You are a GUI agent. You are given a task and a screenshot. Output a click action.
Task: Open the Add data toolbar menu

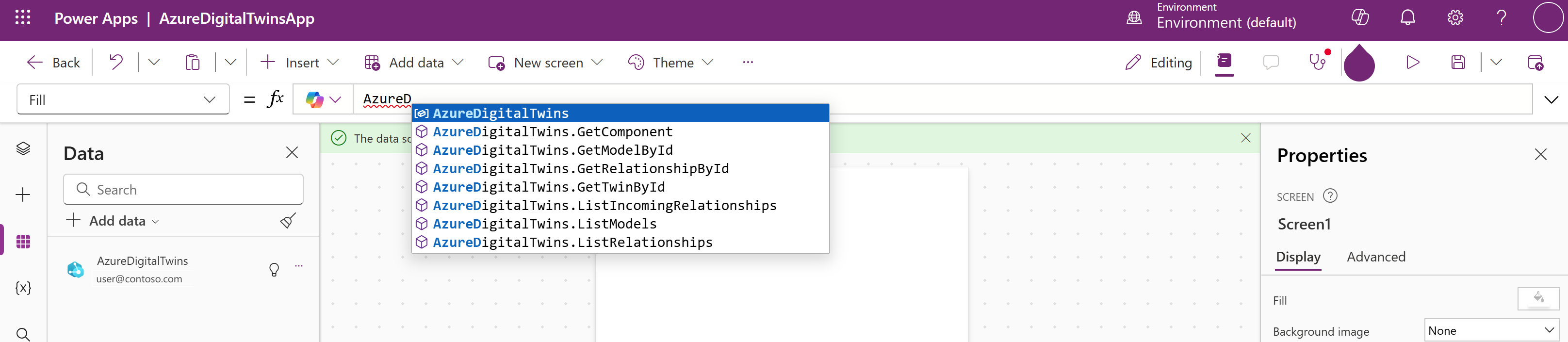414,63
